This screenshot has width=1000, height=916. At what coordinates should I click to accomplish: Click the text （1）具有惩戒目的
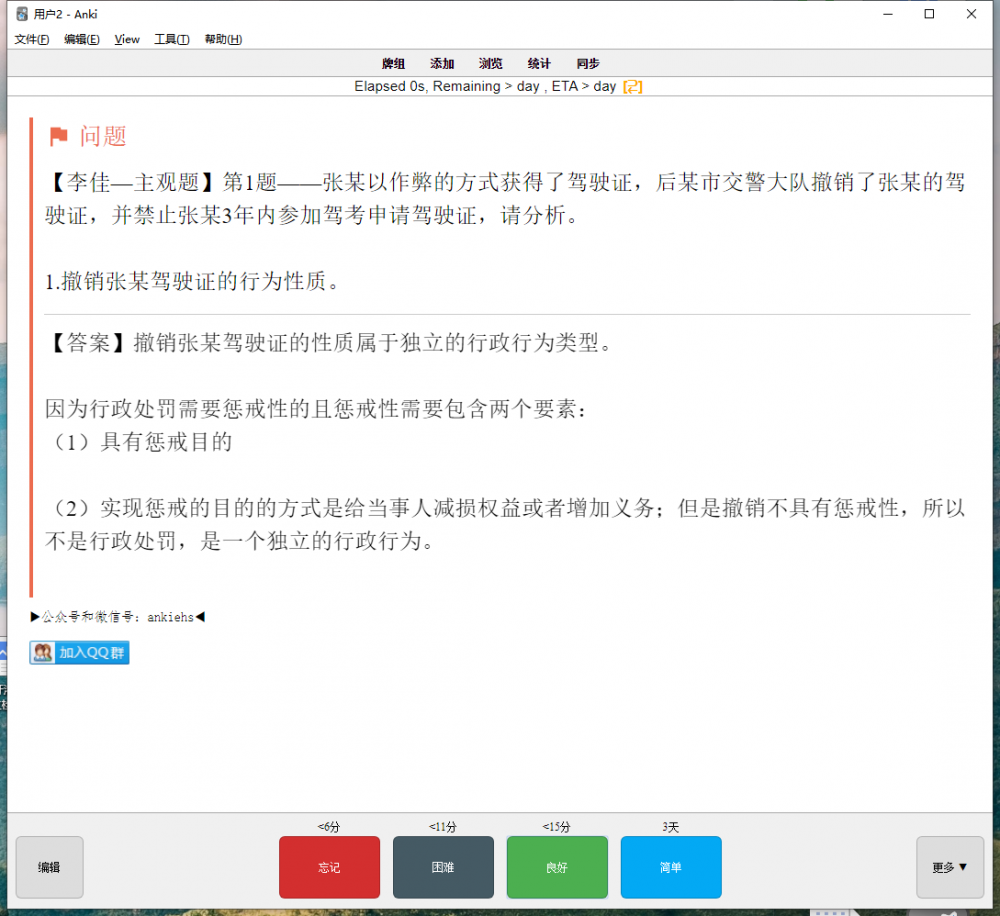[140, 442]
